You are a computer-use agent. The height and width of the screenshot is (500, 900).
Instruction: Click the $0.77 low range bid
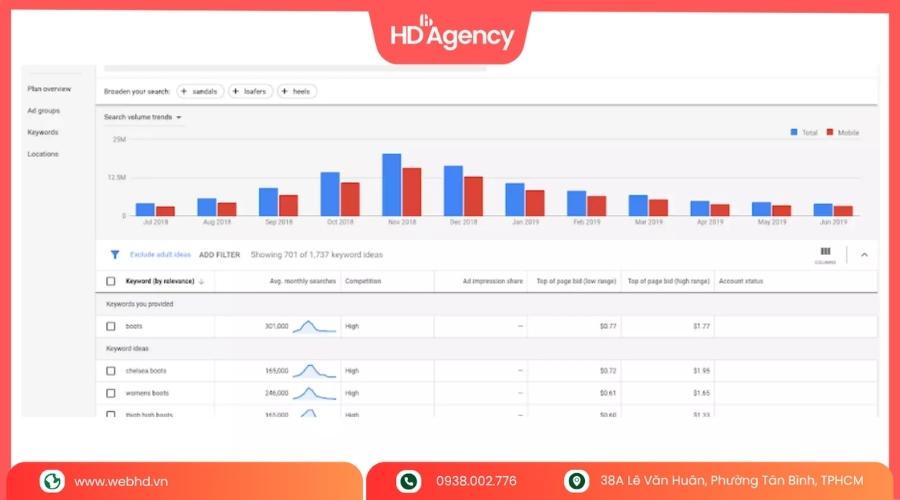point(608,326)
